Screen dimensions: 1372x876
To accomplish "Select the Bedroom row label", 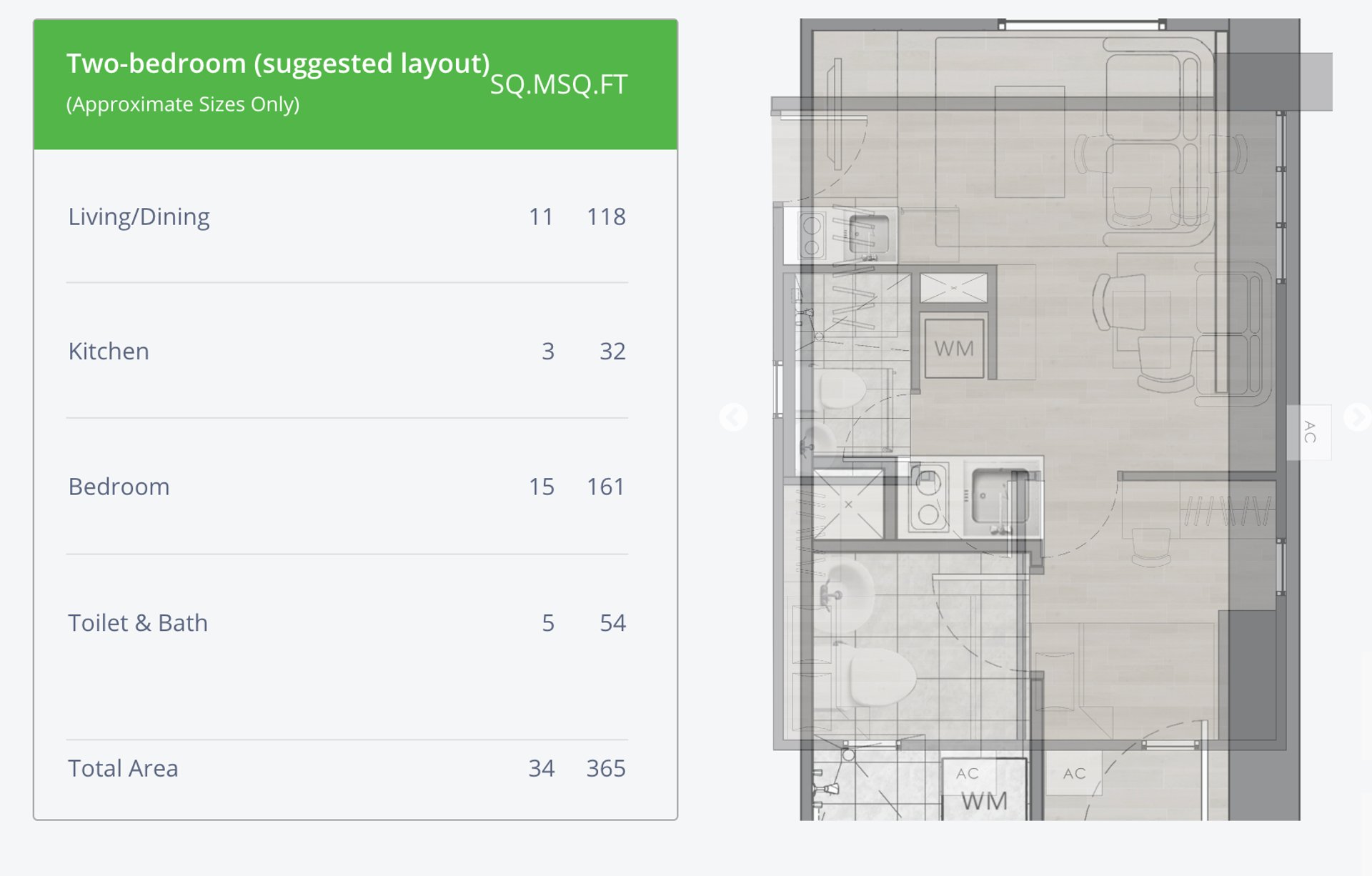I will 119,487.
